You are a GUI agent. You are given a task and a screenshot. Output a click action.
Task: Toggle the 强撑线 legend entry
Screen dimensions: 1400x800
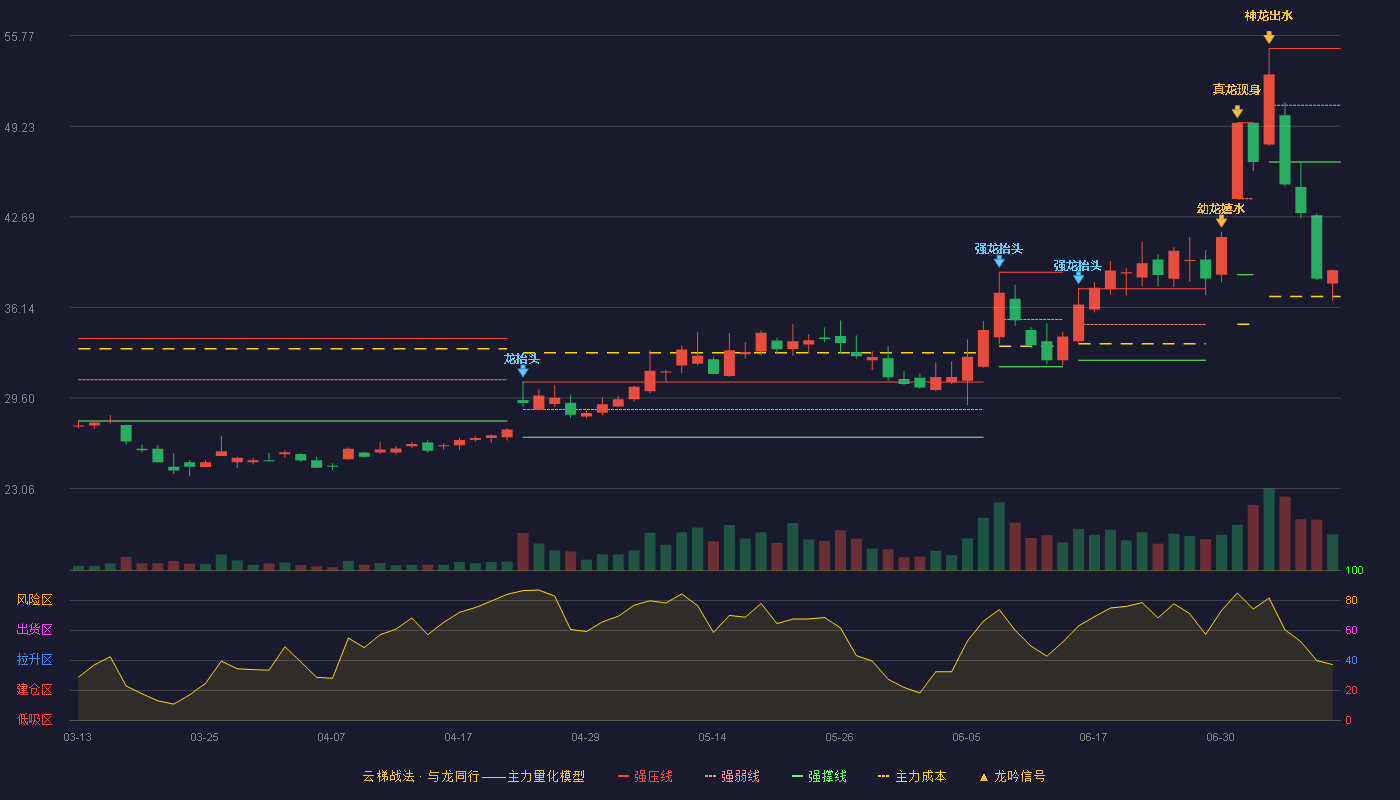(819, 776)
